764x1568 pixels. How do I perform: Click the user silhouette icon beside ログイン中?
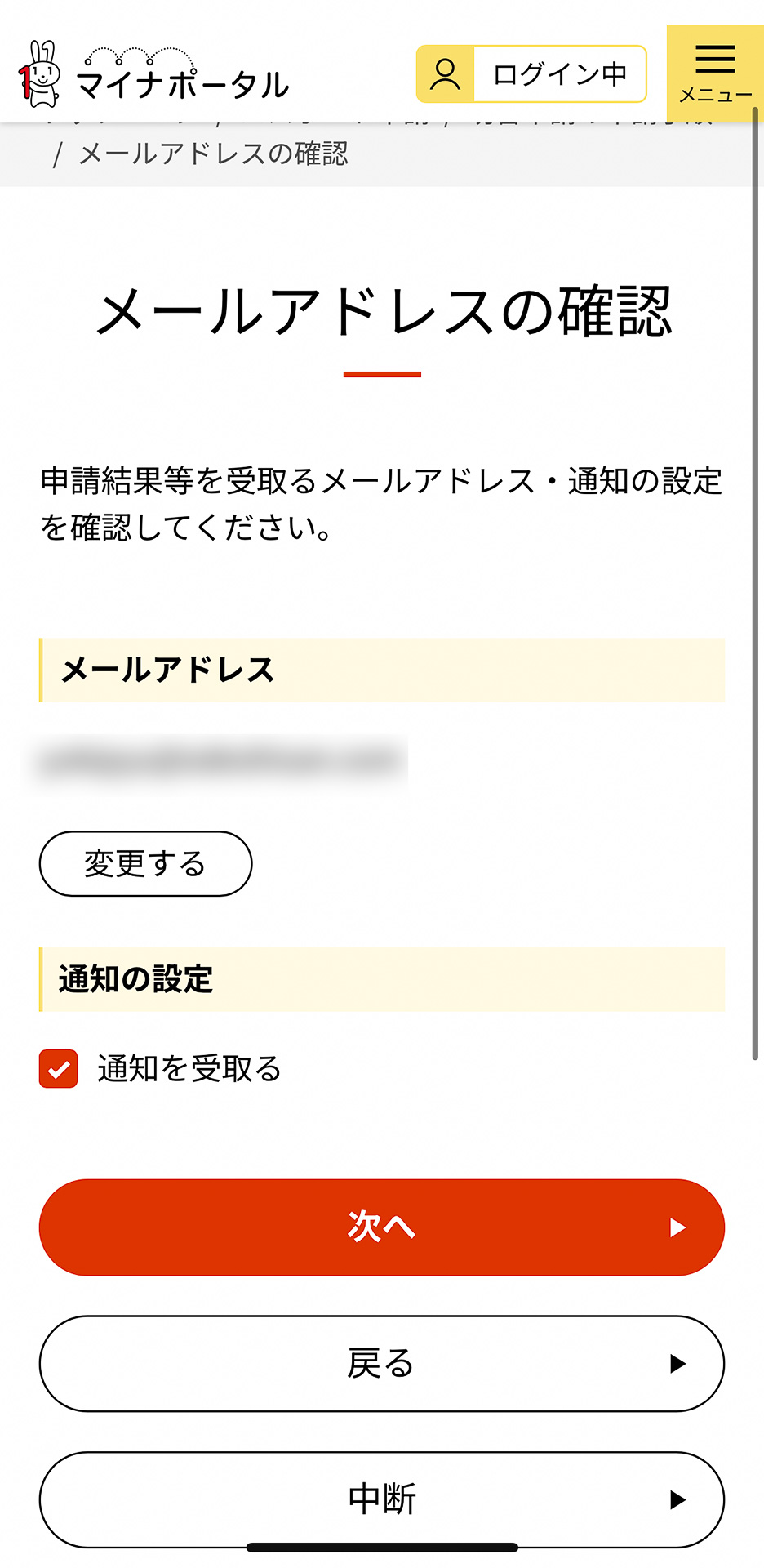click(x=445, y=73)
